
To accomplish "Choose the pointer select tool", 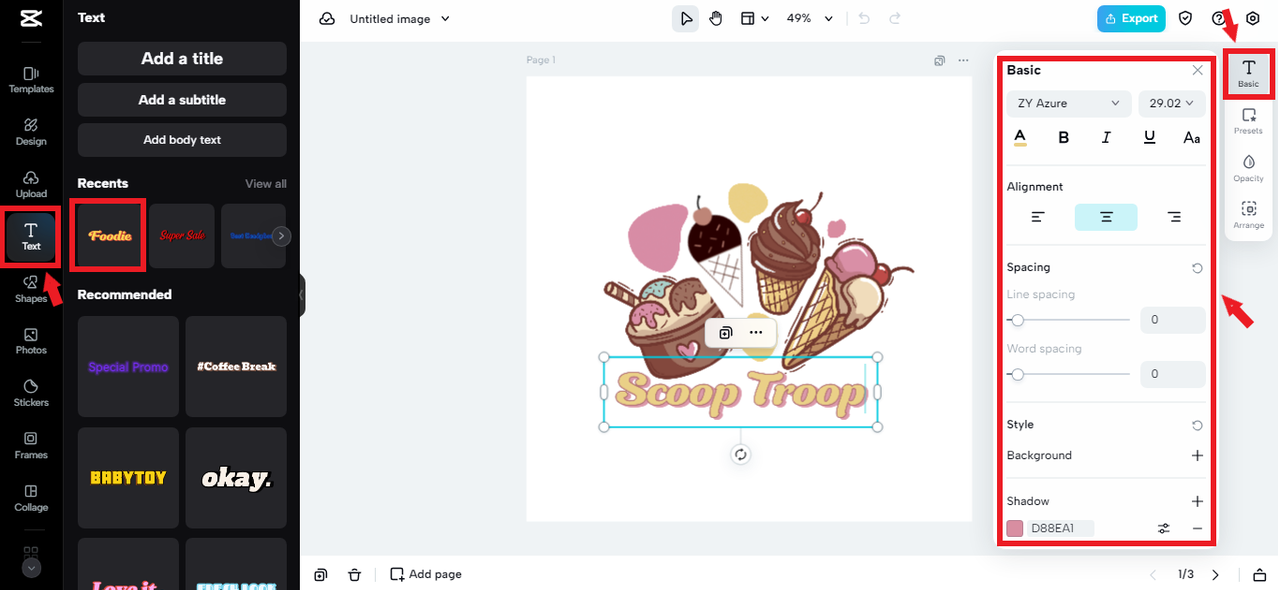I will tap(686, 18).
